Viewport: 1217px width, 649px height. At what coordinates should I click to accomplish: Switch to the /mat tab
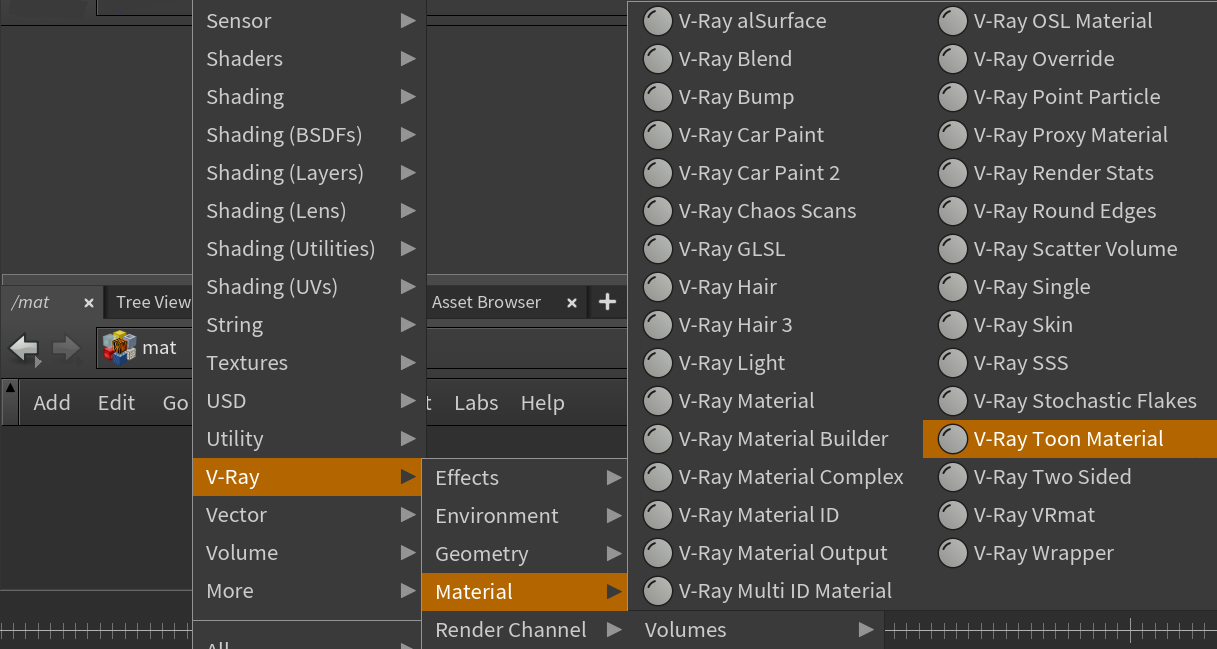(31, 302)
